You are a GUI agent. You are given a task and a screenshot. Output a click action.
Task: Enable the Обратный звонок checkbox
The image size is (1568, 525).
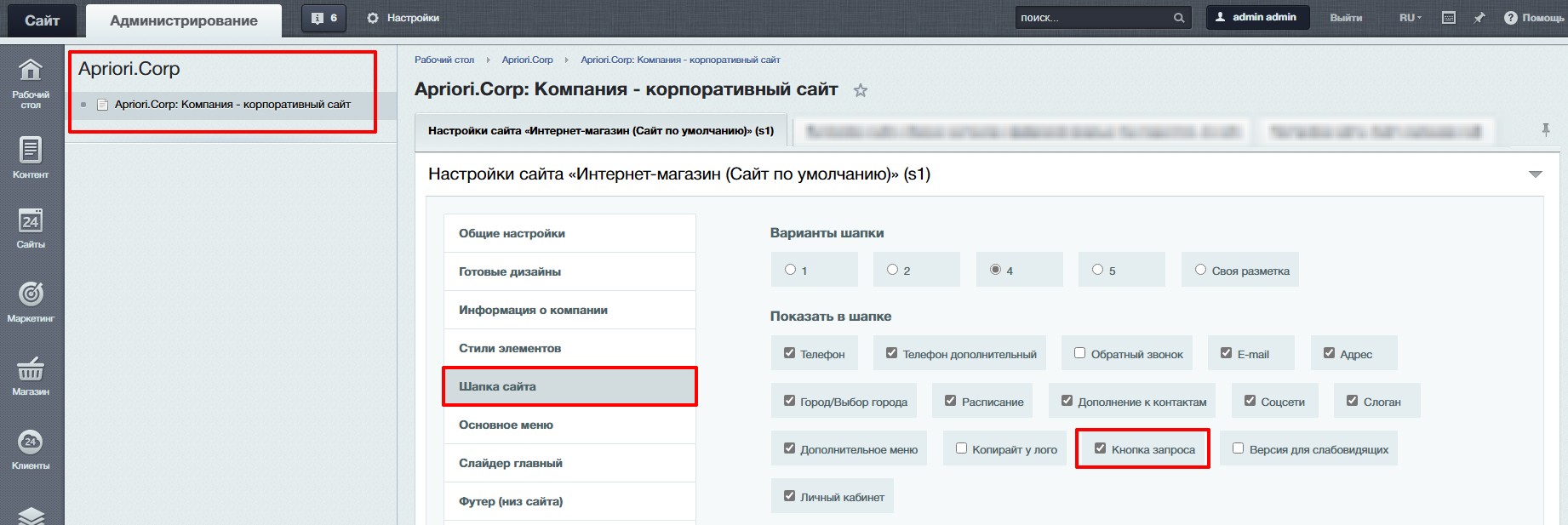tap(1079, 353)
